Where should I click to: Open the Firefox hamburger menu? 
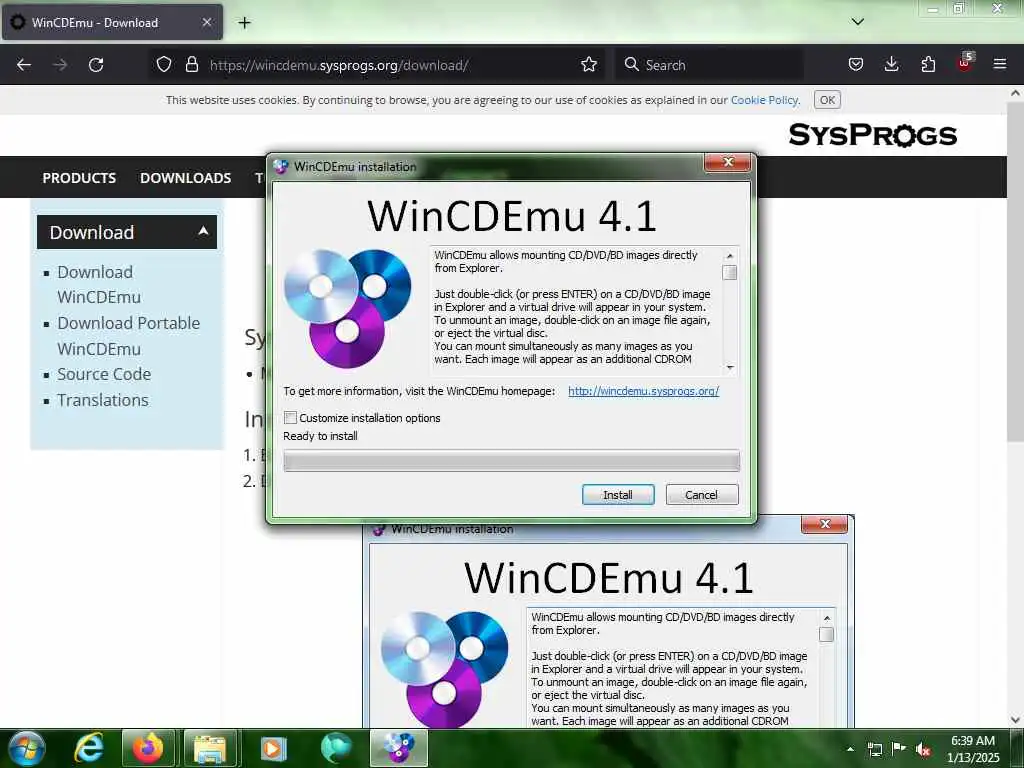pyautogui.click(x=1000, y=65)
